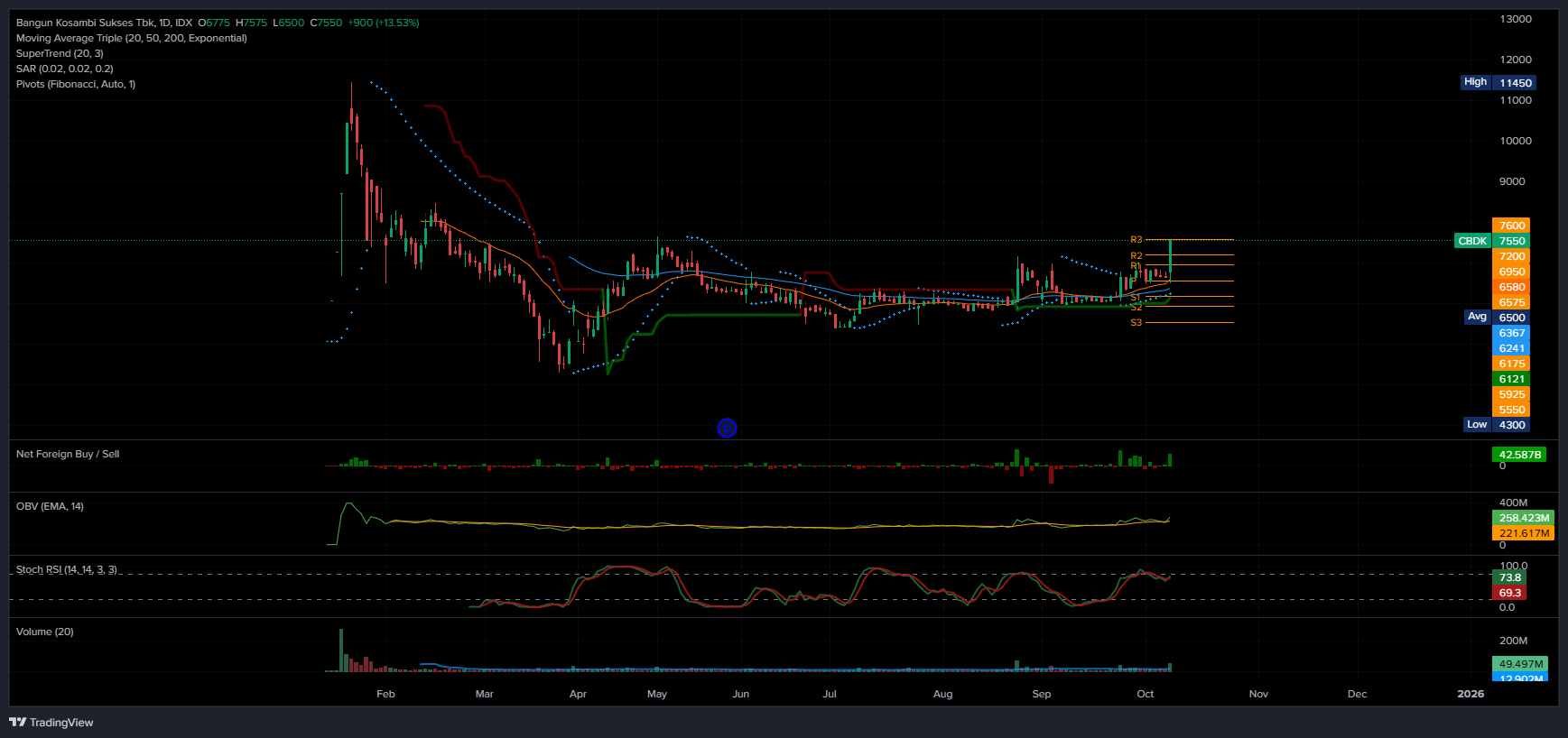Click the green 42.587B net foreign value tag

click(x=1520, y=455)
